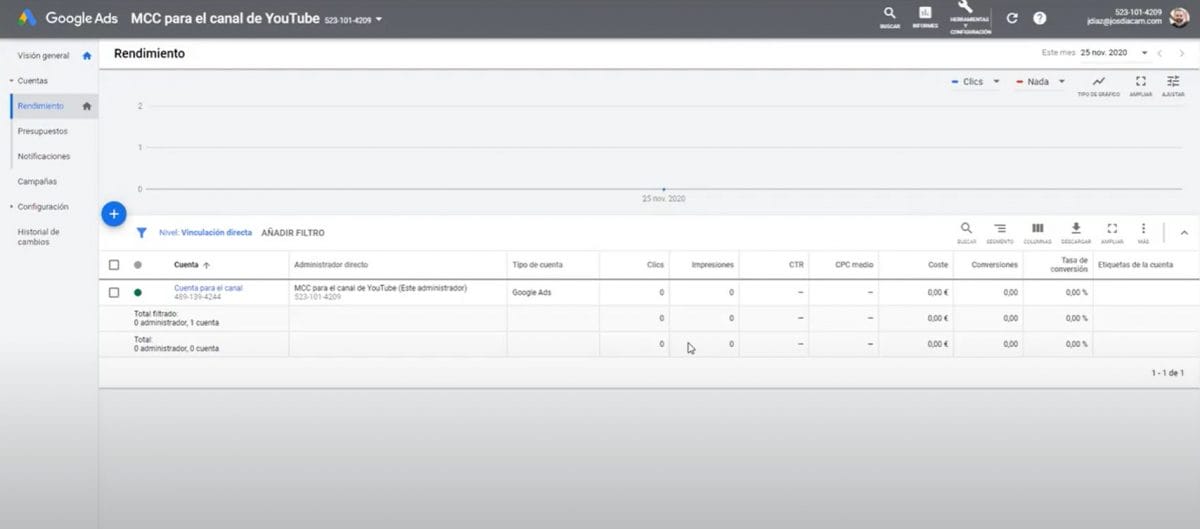Open the Nada metric dropdown

click(1041, 82)
